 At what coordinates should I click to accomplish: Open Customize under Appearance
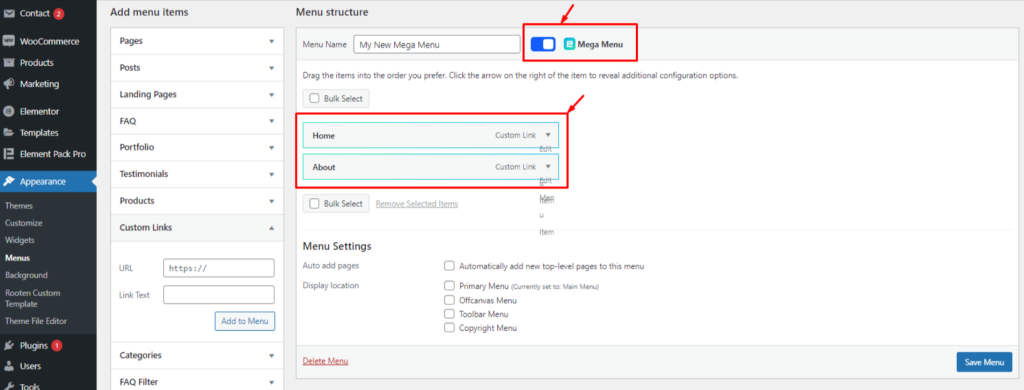(24, 223)
